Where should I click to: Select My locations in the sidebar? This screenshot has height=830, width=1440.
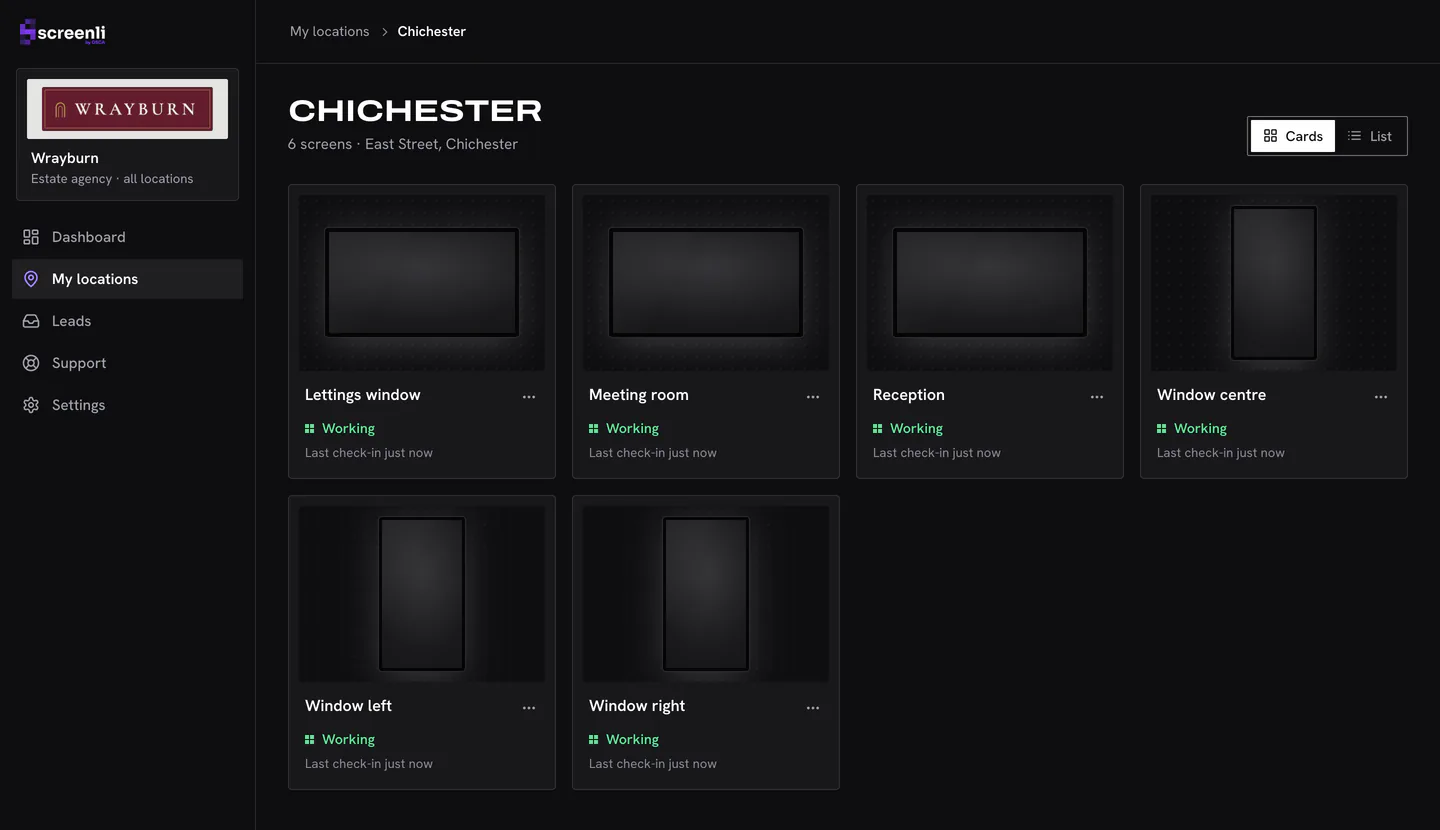[127, 279]
